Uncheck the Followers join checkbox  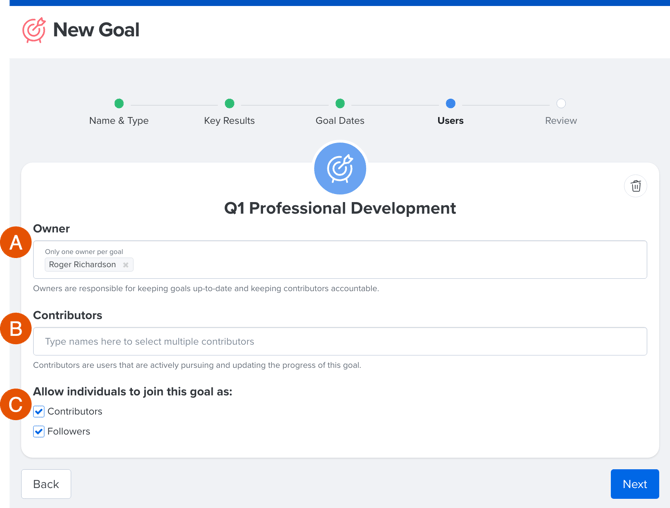point(39,432)
